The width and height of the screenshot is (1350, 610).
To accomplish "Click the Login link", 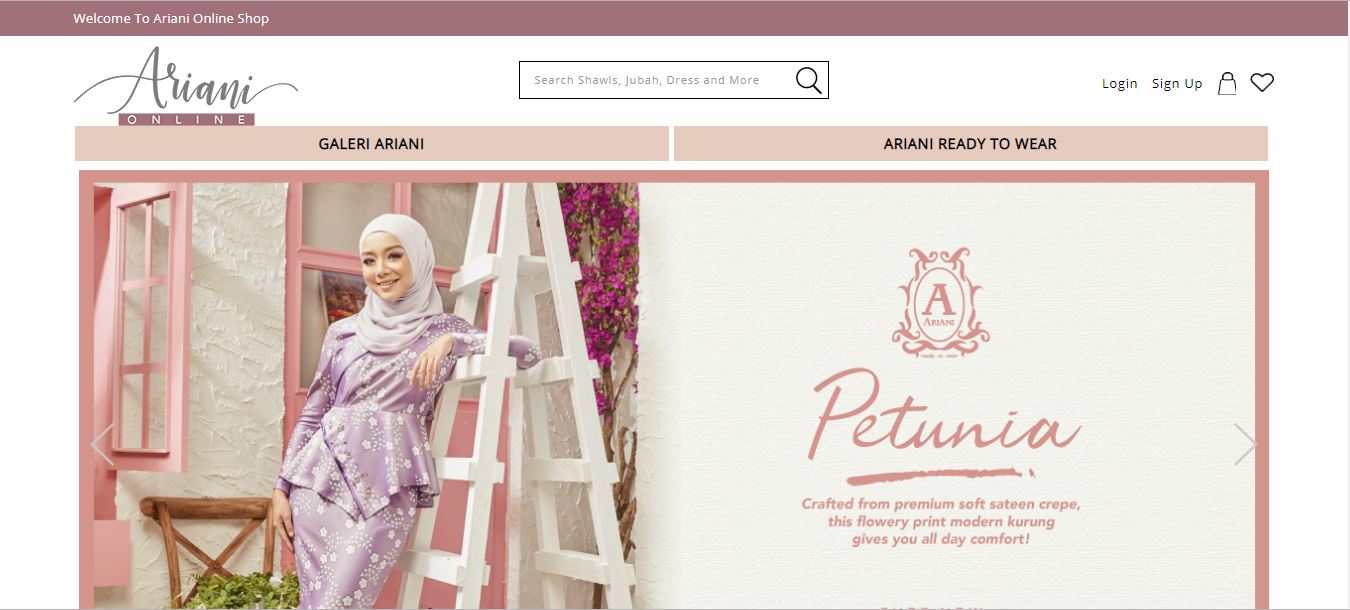I will click(1120, 84).
